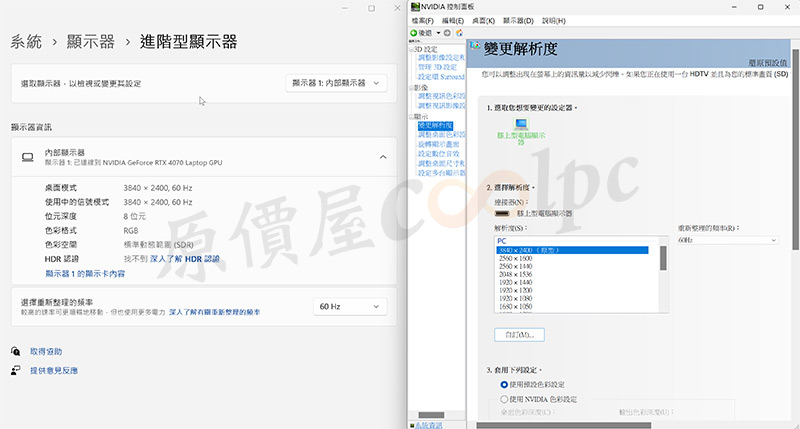The height and width of the screenshot is (429, 800).
Task: Click the Give feedback icon
Action: tap(16, 370)
